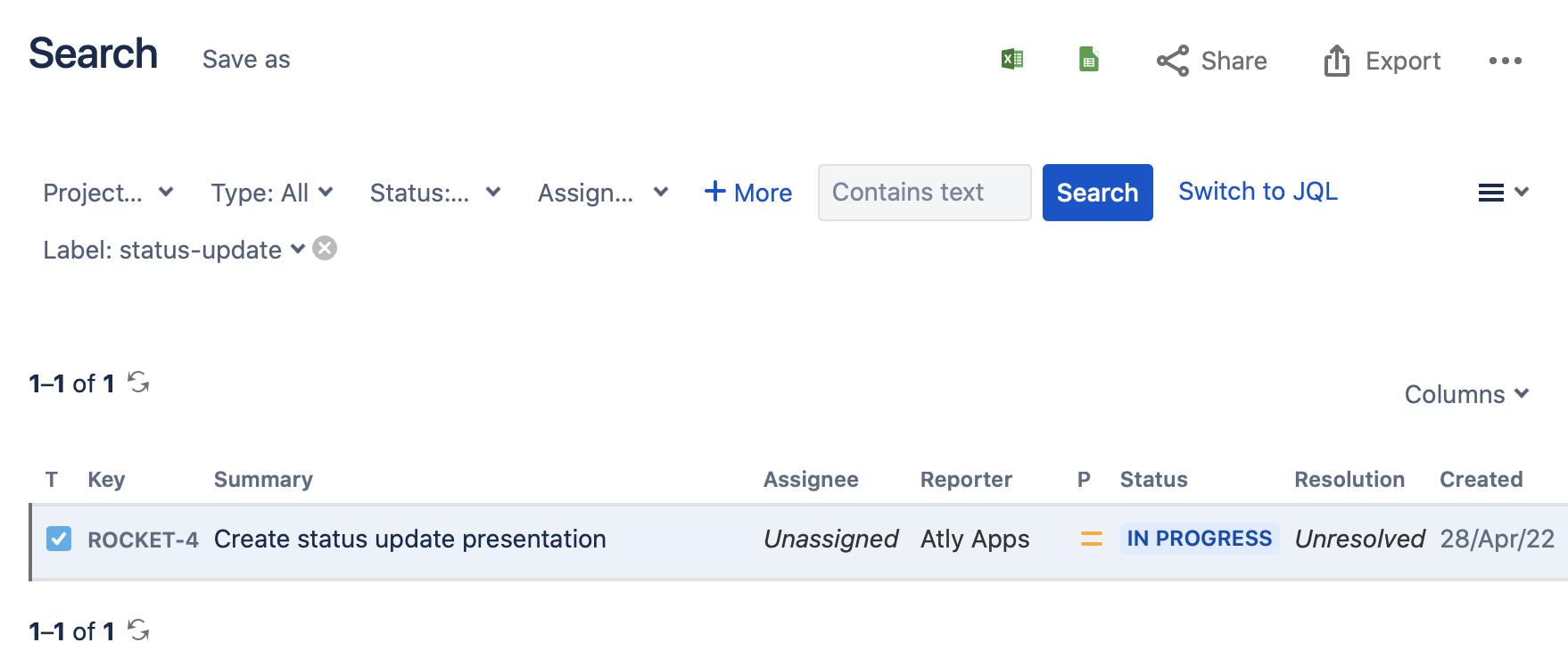Sort by P priority column header
The height and width of the screenshot is (667, 1568).
(x=1084, y=480)
